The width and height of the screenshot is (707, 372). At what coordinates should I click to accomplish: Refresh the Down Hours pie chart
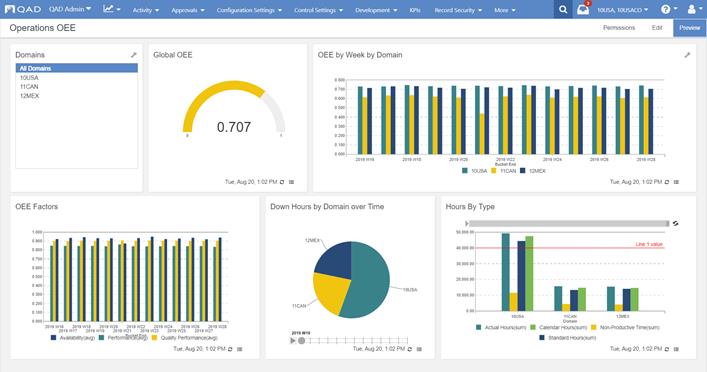pos(410,349)
